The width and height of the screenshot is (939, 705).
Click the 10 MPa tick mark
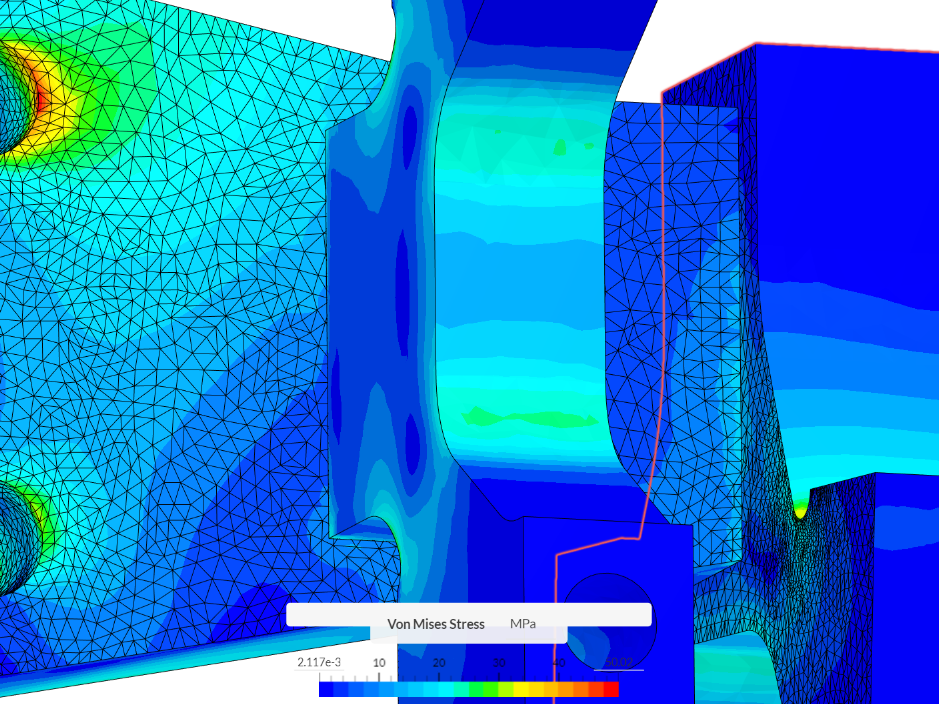click(379, 674)
